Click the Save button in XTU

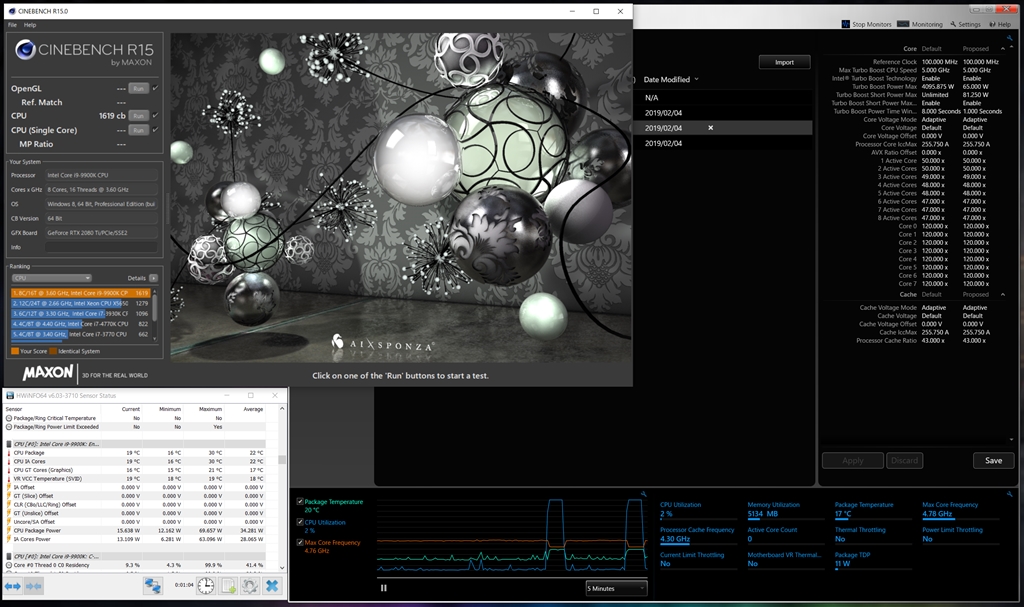(993, 461)
